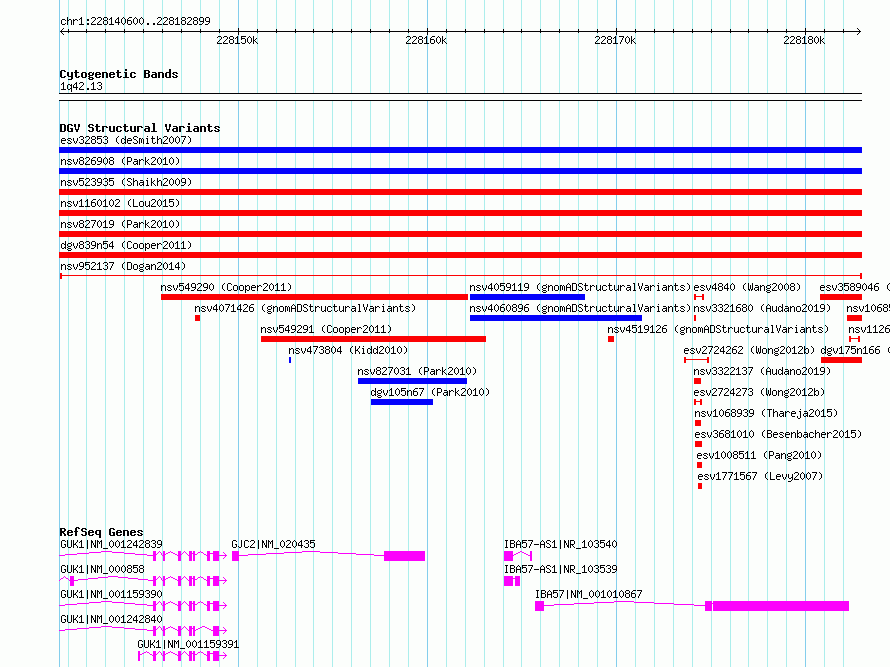Open nsv4519126 gnomAD variant label

point(718,329)
